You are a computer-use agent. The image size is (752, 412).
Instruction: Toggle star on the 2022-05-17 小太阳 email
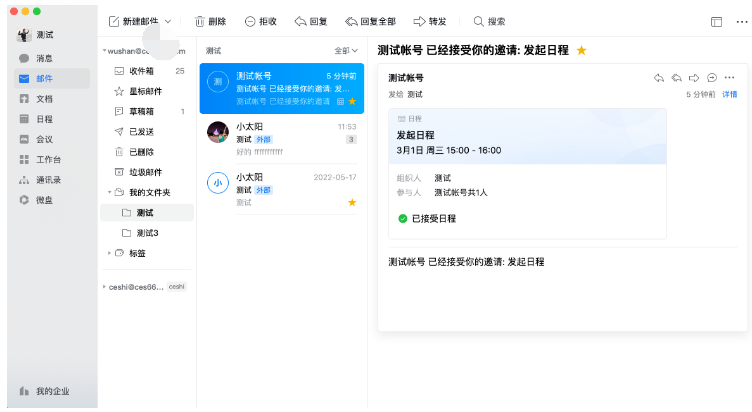(352, 202)
